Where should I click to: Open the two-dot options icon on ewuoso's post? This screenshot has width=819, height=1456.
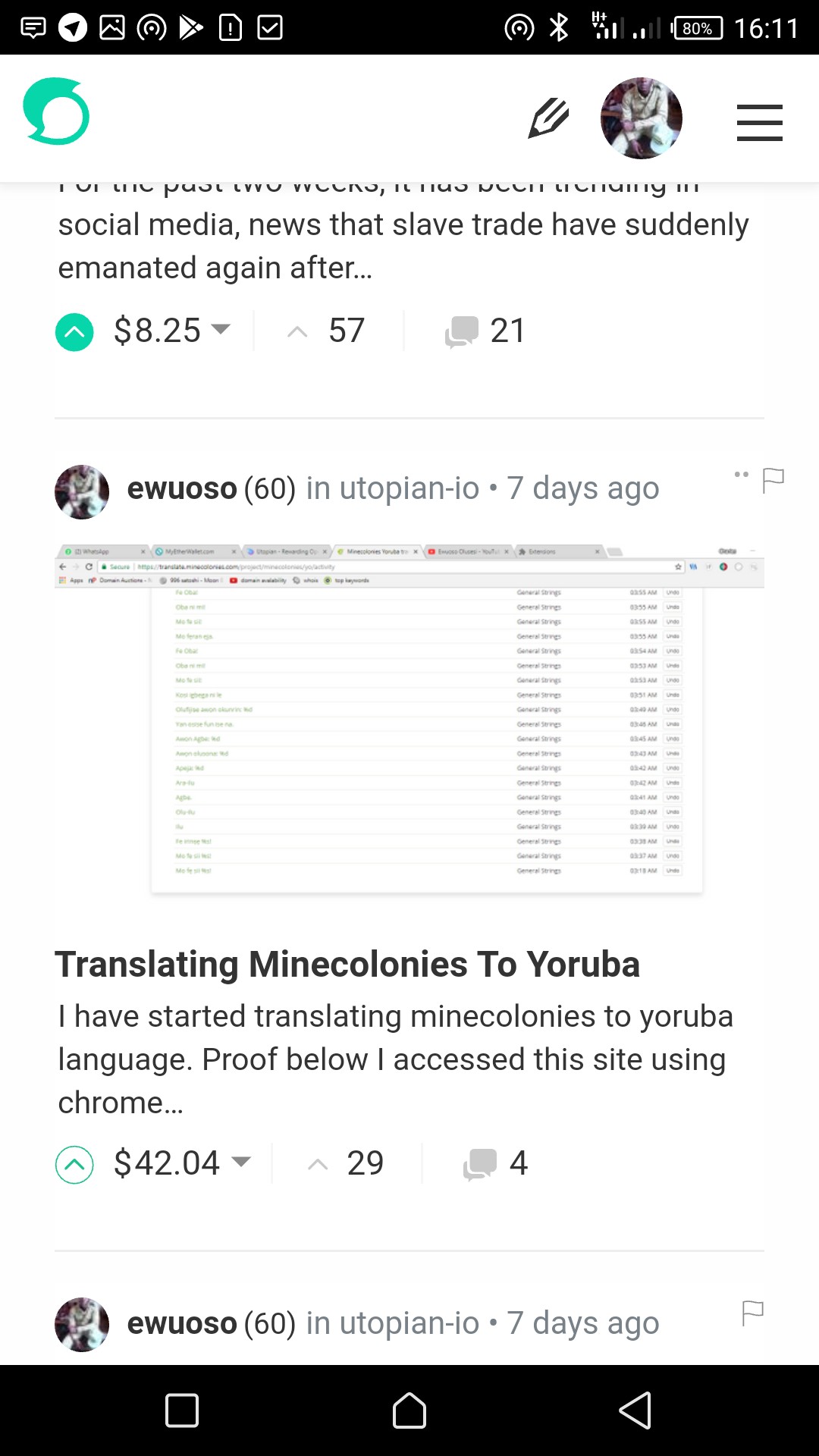point(741,474)
